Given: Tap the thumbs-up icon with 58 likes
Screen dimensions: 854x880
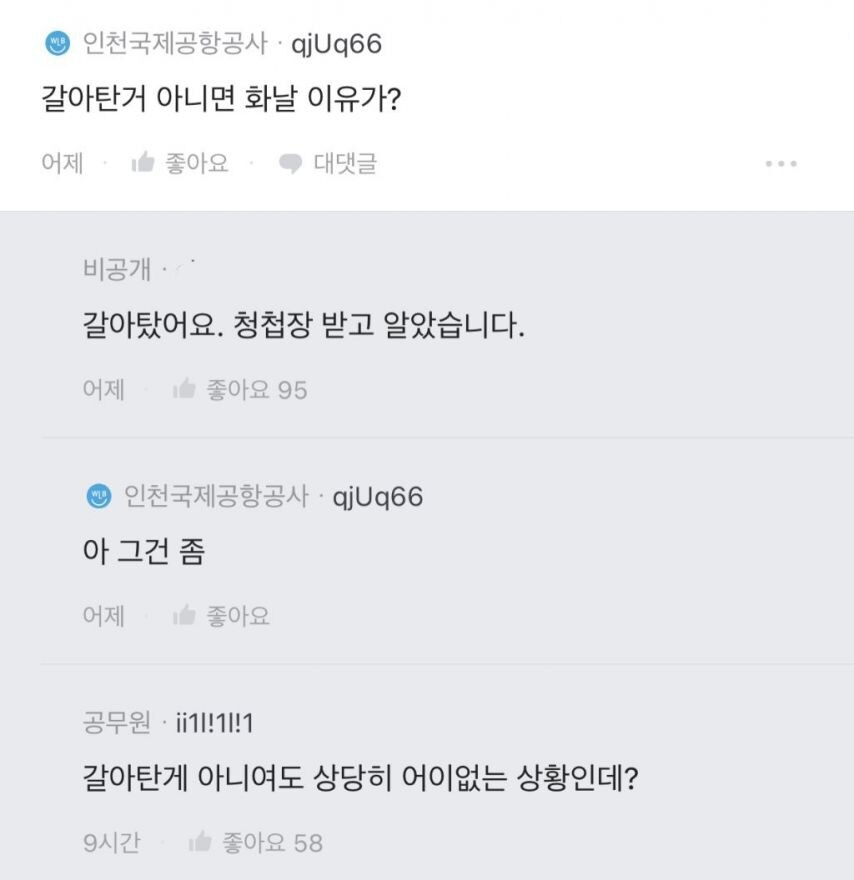Looking at the screenshot, I should pos(200,843).
